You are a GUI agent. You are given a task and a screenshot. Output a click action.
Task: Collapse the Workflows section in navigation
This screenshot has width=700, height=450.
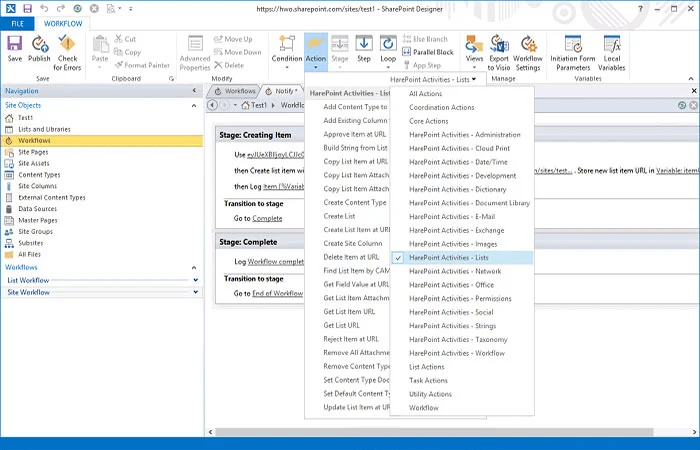click(194, 267)
